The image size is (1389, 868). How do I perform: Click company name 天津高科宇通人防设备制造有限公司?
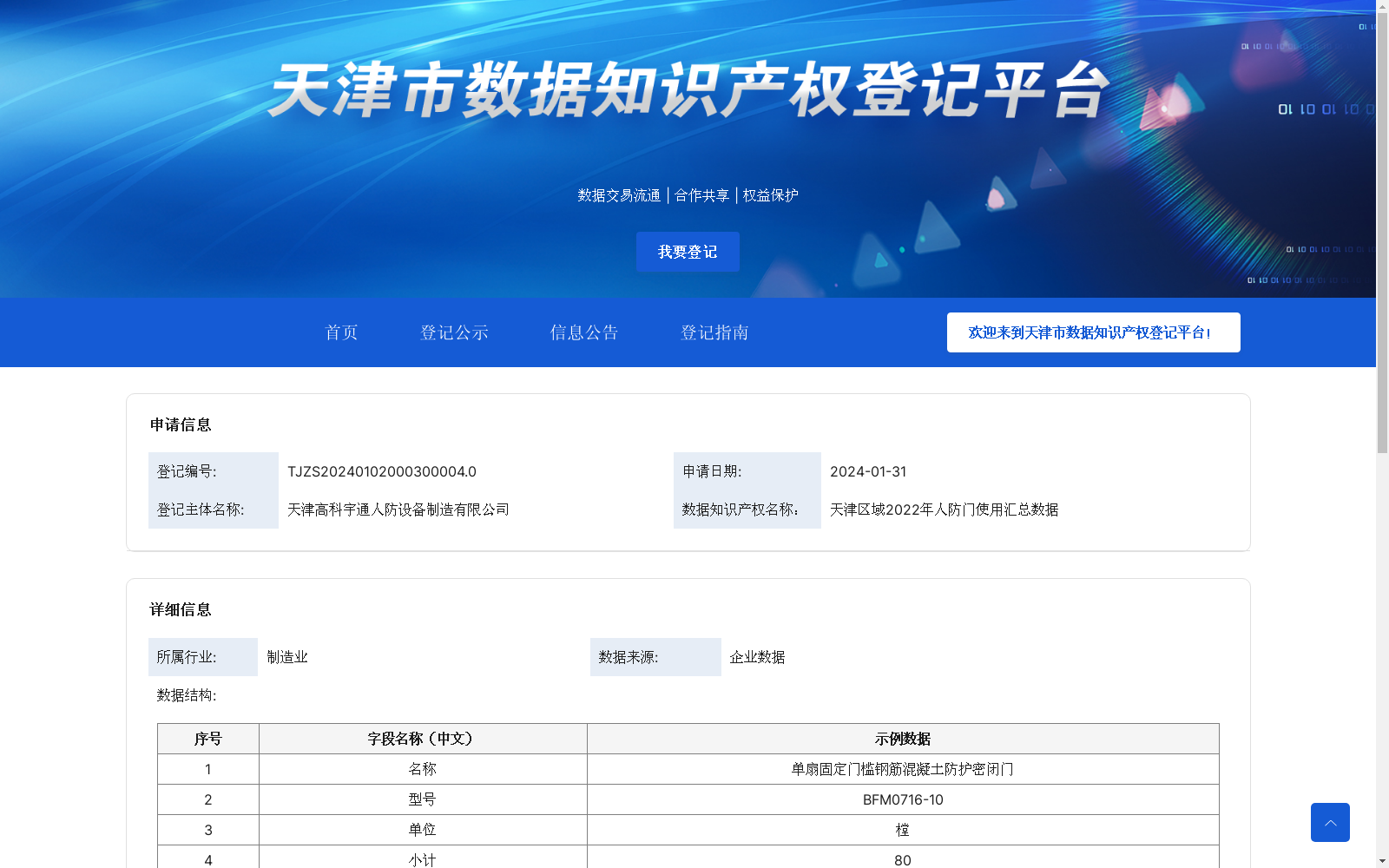point(398,510)
